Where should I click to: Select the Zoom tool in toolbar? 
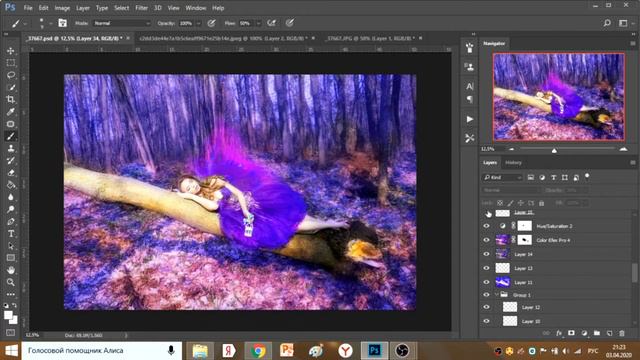pos(11,282)
